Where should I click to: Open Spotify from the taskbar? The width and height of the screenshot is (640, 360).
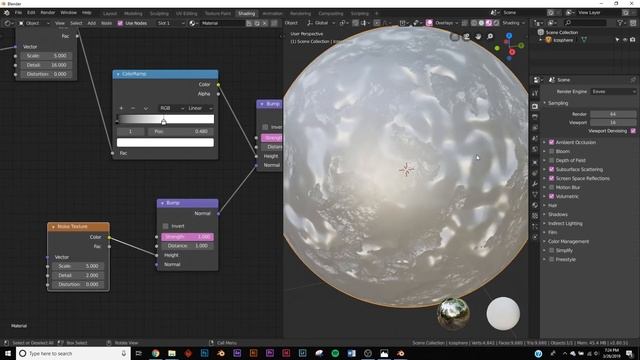coord(335,353)
